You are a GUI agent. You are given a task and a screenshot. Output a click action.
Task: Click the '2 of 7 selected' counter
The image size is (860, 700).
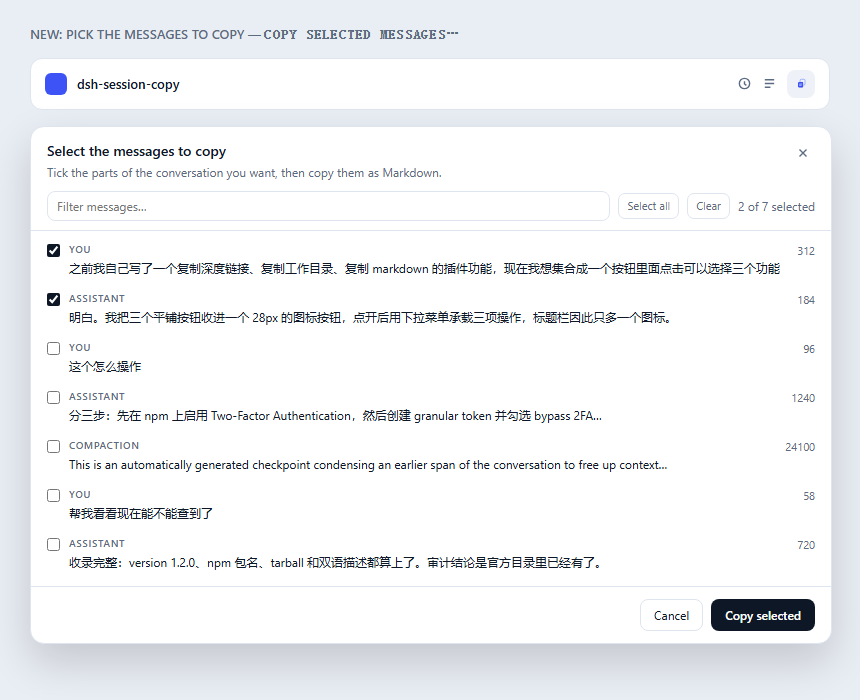tap(776, 207)
